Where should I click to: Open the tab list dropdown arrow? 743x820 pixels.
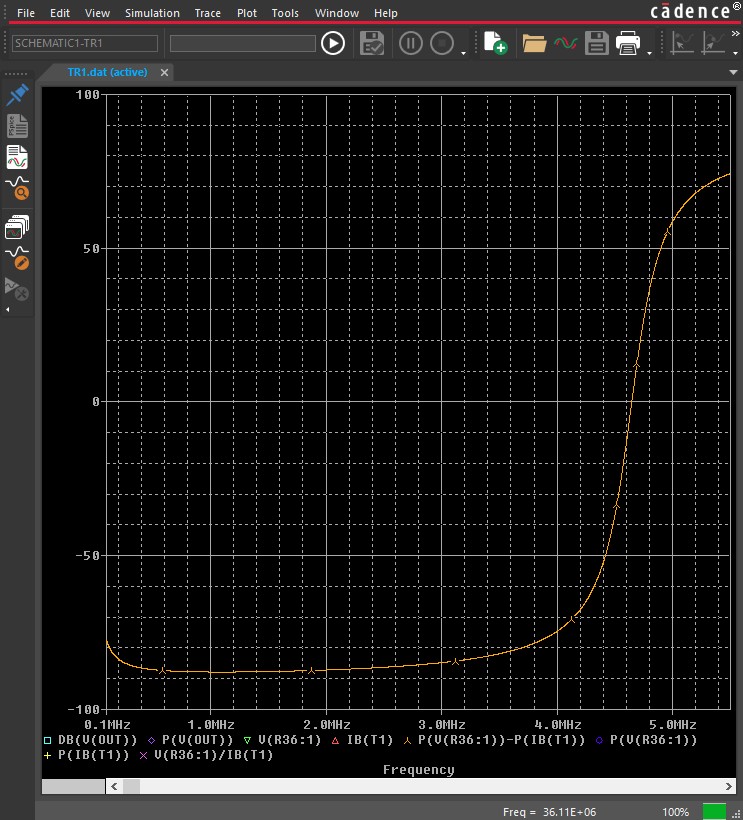click(x=733, y=73)
